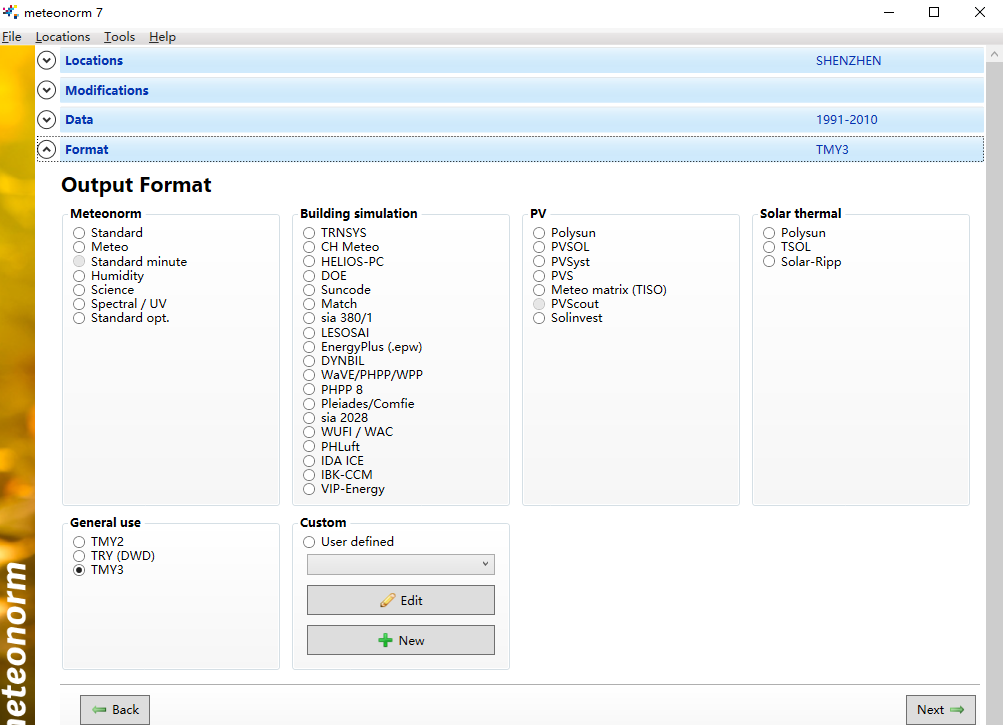Open the Locations menu
The width and height of the screenshot is (1003, 725).
[x=63, y=37]
